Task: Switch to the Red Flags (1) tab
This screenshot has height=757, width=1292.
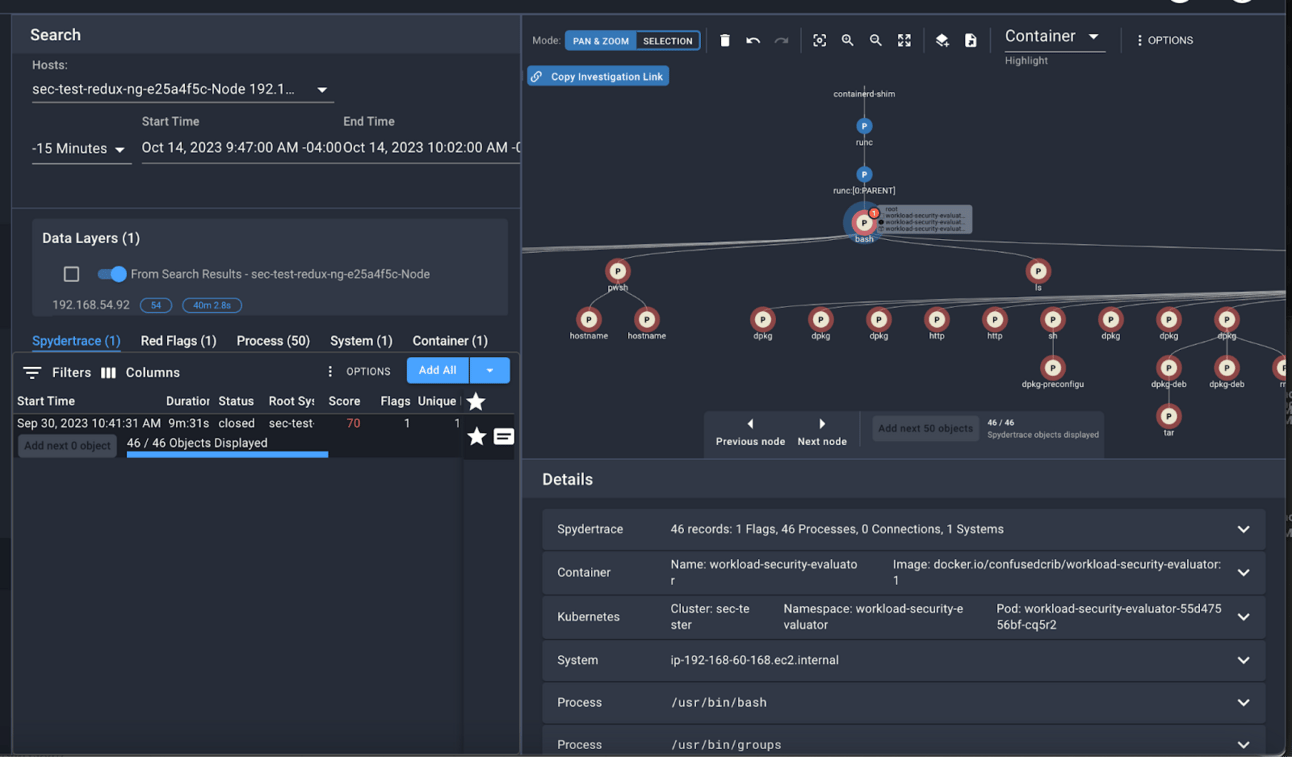Action: click(178, 341)
